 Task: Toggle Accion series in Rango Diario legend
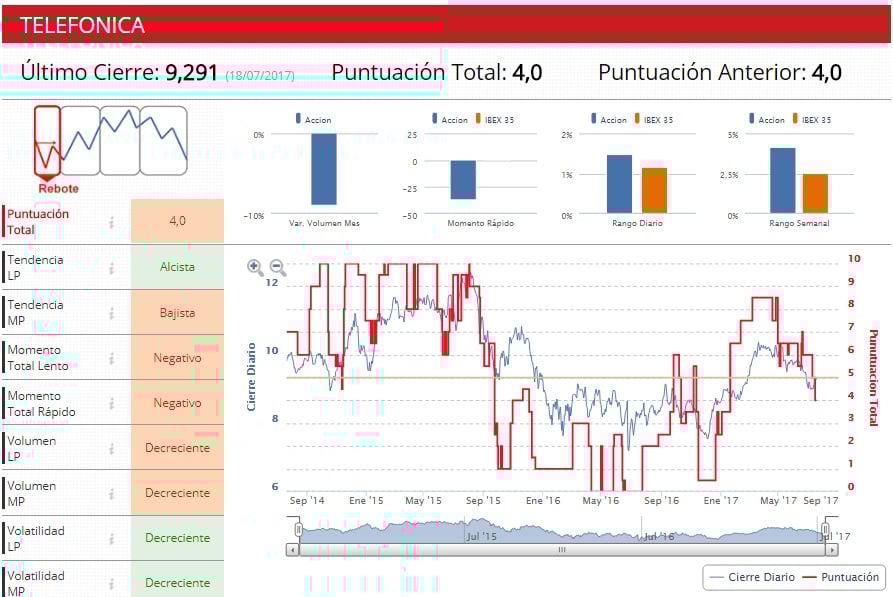point(609,120)
